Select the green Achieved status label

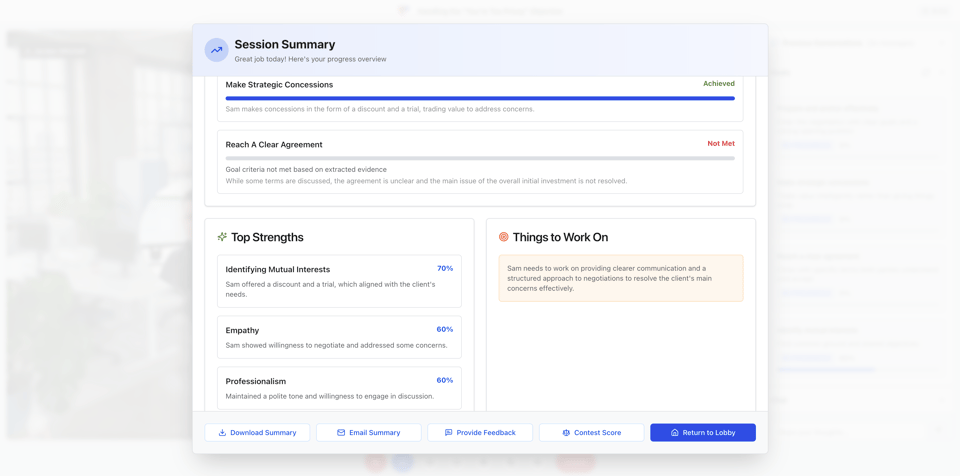[x=718, y=84]
